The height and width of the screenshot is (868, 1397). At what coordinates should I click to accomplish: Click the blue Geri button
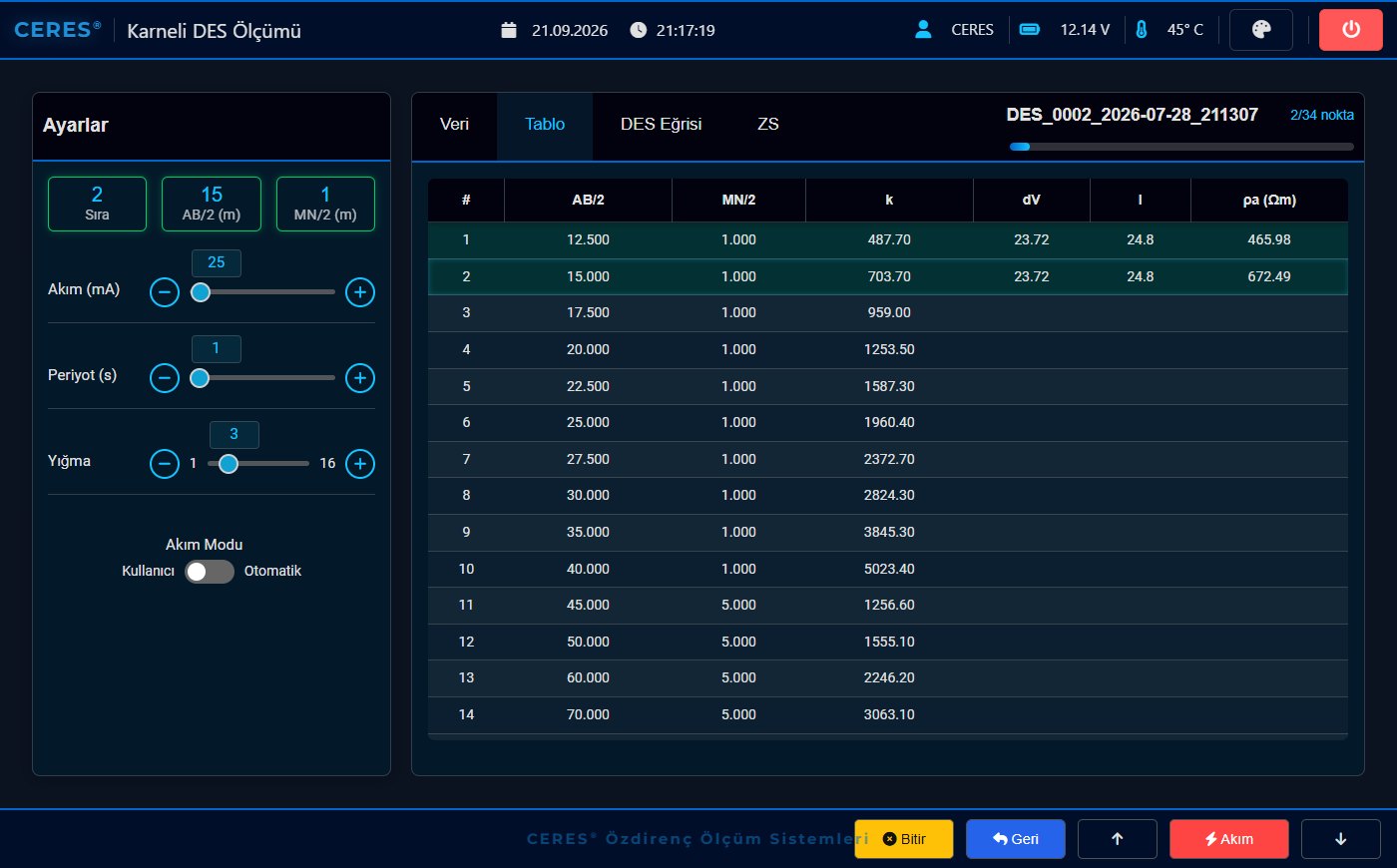[x=1016, y=839]
